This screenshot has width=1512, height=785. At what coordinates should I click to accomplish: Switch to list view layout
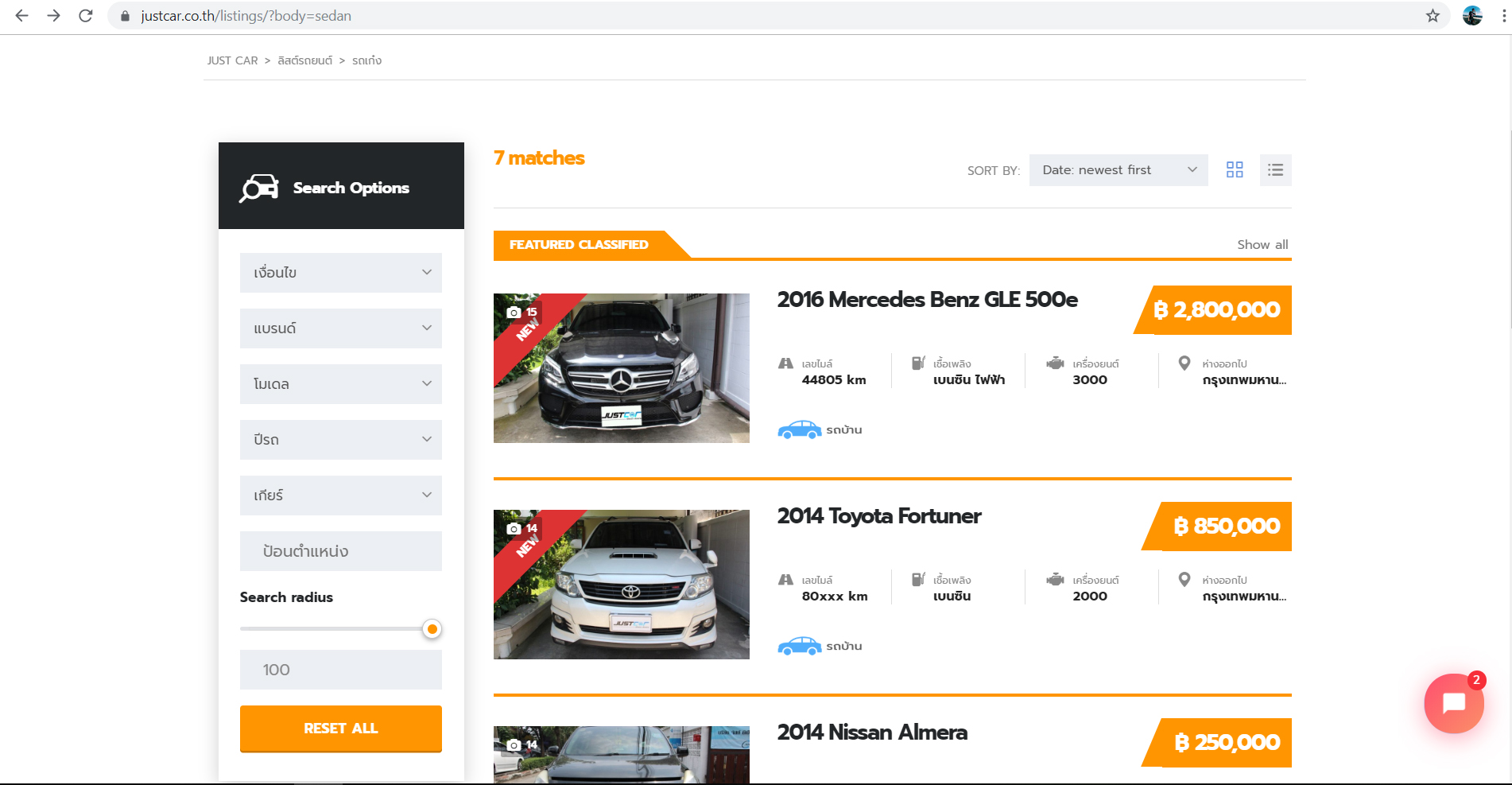(x=1276, y=170)
